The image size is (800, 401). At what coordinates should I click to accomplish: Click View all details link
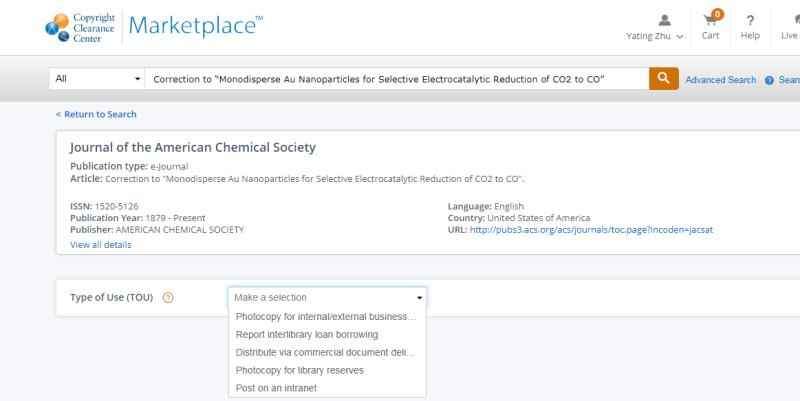100,244
